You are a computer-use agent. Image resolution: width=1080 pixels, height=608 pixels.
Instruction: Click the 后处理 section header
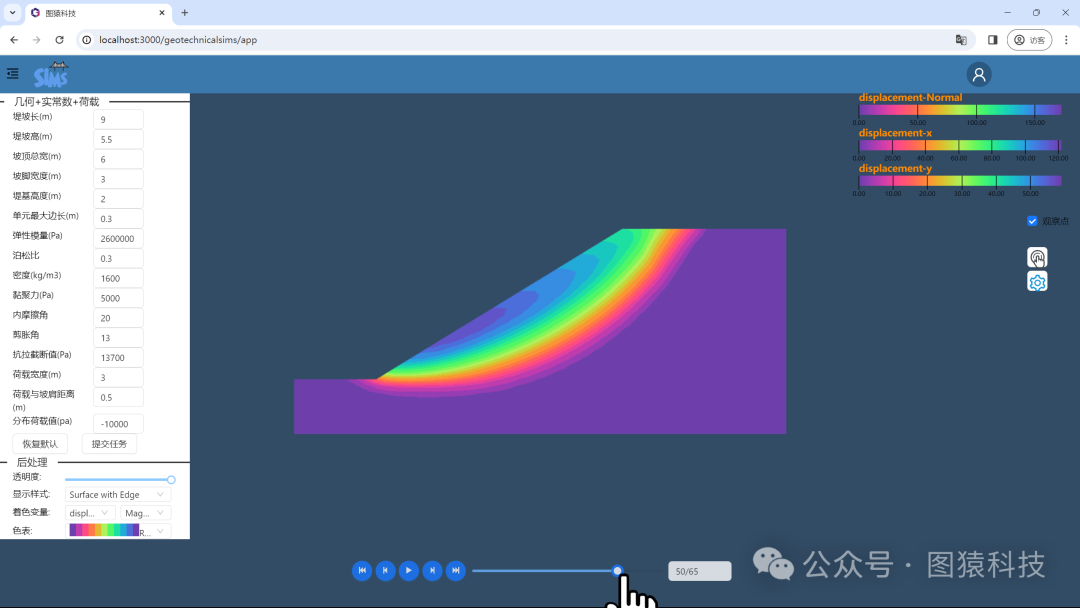(32, 462)
